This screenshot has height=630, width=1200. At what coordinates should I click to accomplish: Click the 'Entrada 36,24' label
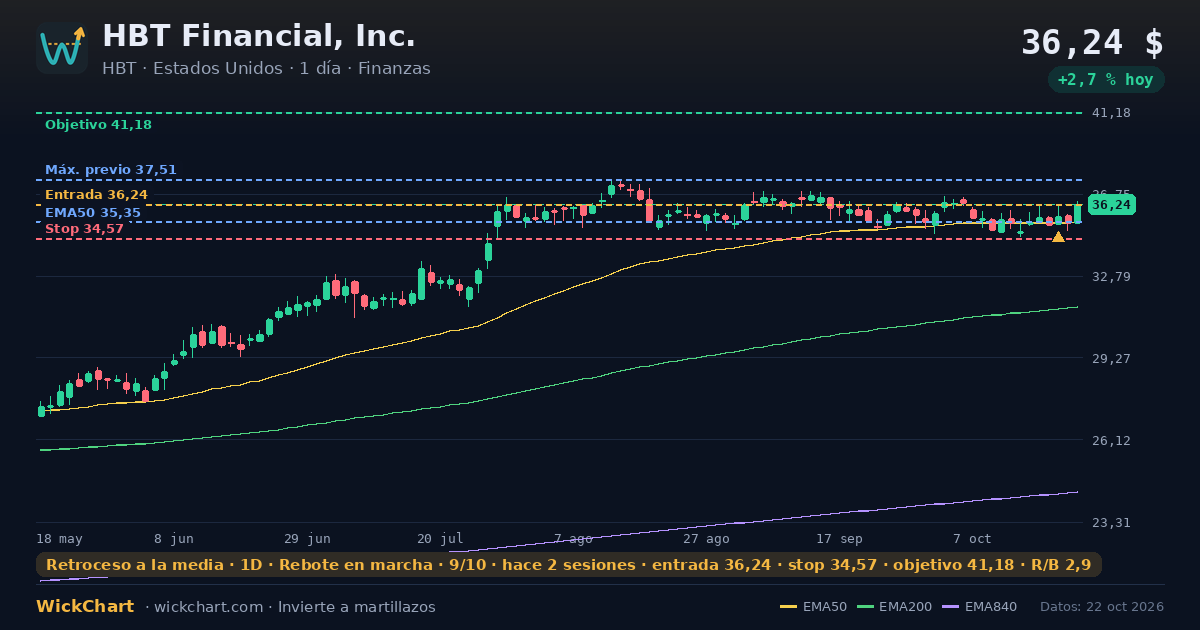[96, 195]
